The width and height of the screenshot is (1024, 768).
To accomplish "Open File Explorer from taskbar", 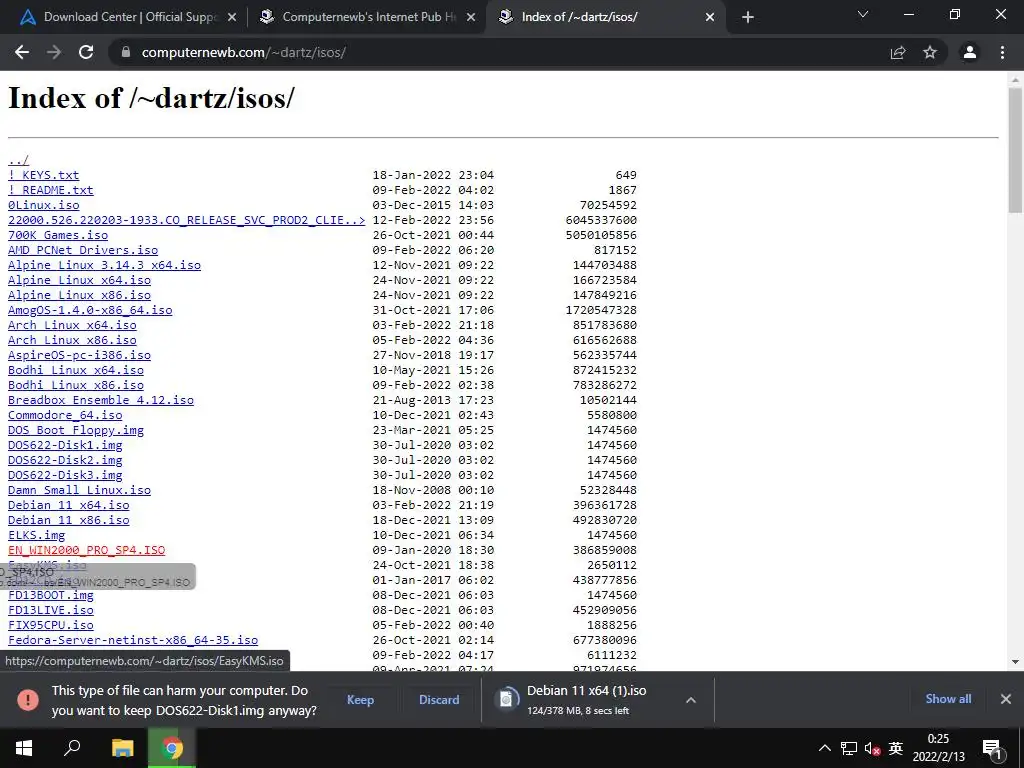I will (x=122, y=748).
